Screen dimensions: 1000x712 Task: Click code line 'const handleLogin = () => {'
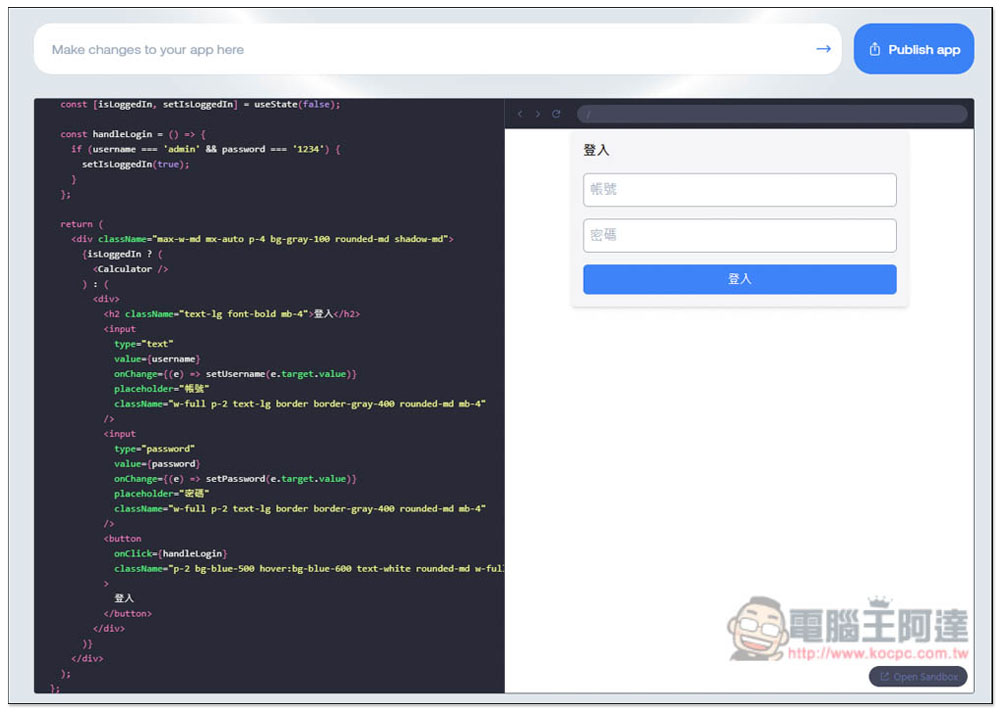tap(133, 134)
